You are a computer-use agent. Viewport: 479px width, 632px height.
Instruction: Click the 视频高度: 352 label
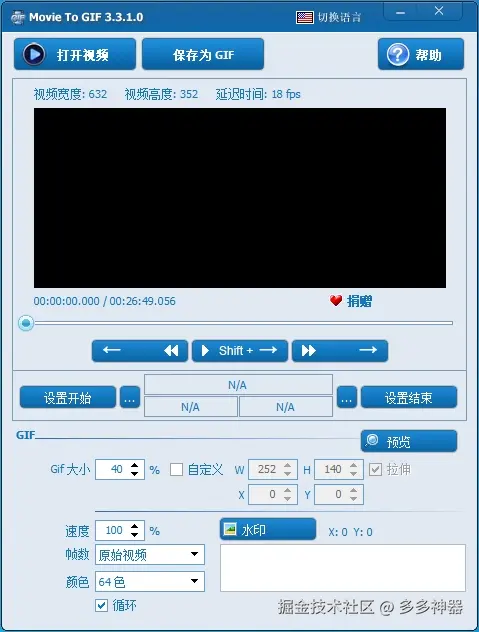pyautogui.click(x=161, y=94)
